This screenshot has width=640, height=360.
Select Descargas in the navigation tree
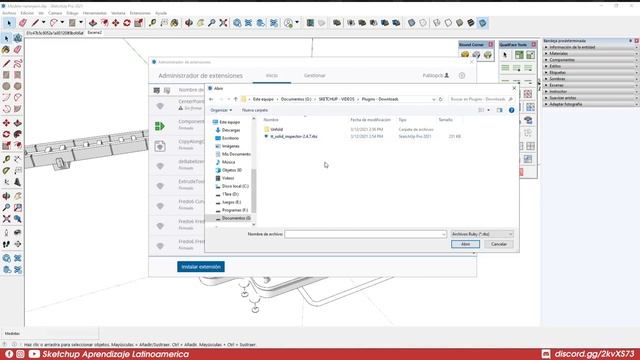(x=231, y=130)
